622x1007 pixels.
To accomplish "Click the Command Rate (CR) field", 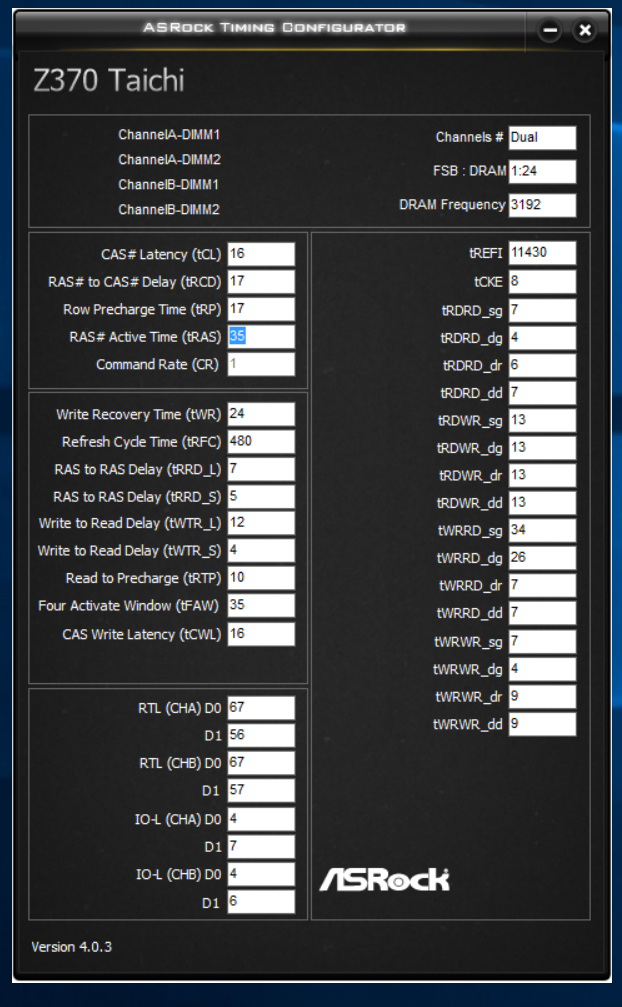I will pos(261,364).
